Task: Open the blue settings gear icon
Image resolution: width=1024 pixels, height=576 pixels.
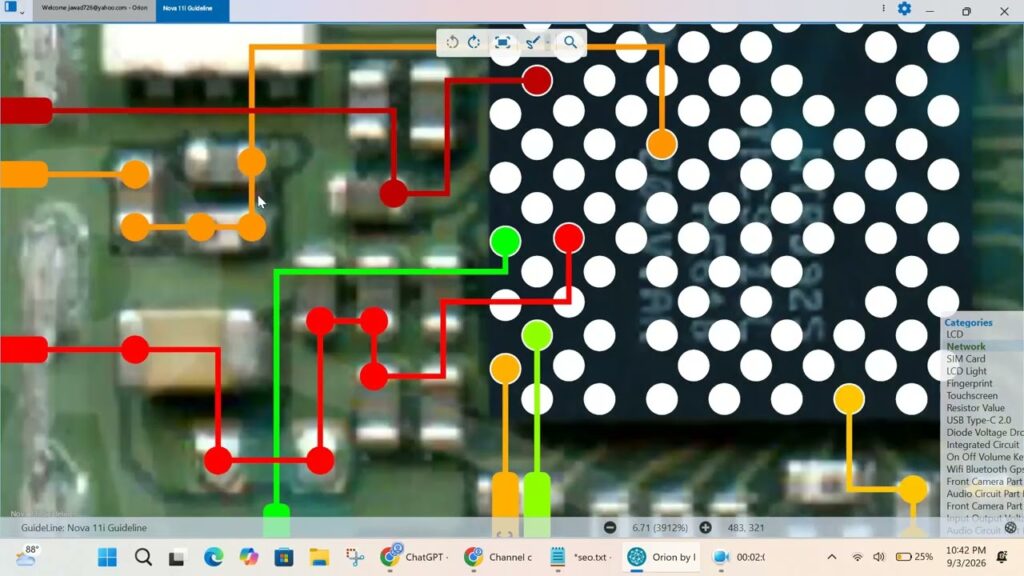Action: (x=904, y=8)
